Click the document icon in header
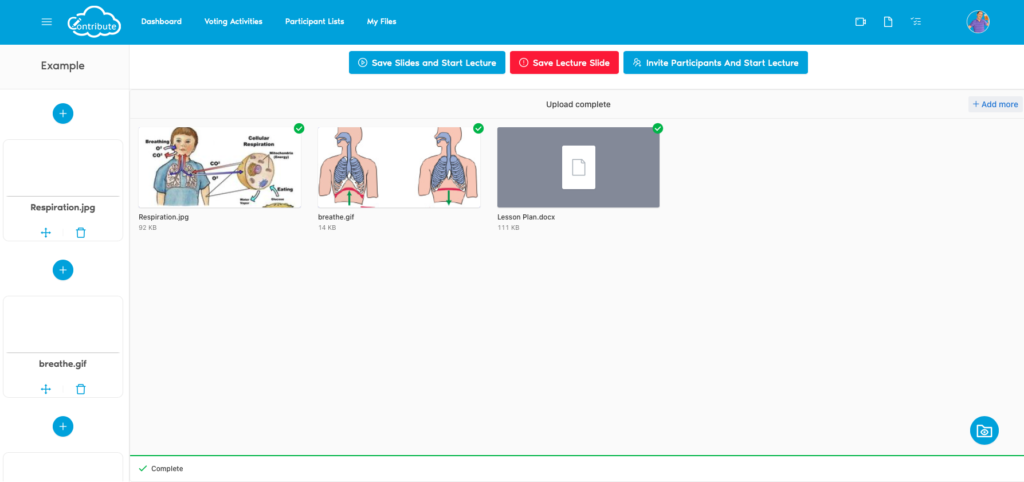Image resolution: width=1024 pixels, height=482 pixels. [888, 22]
